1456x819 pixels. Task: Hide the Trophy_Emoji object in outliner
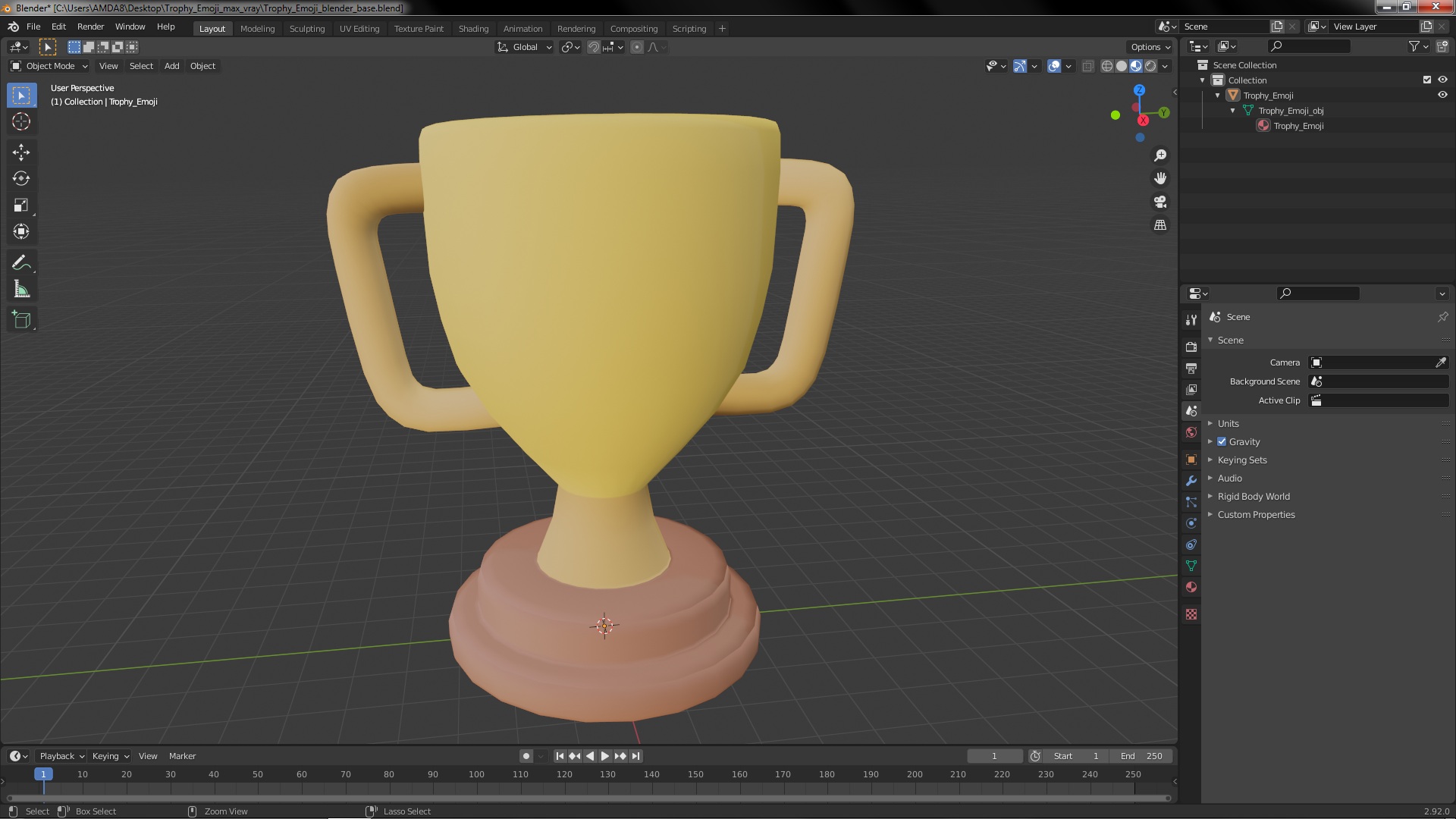click(x=1442, y=96)
